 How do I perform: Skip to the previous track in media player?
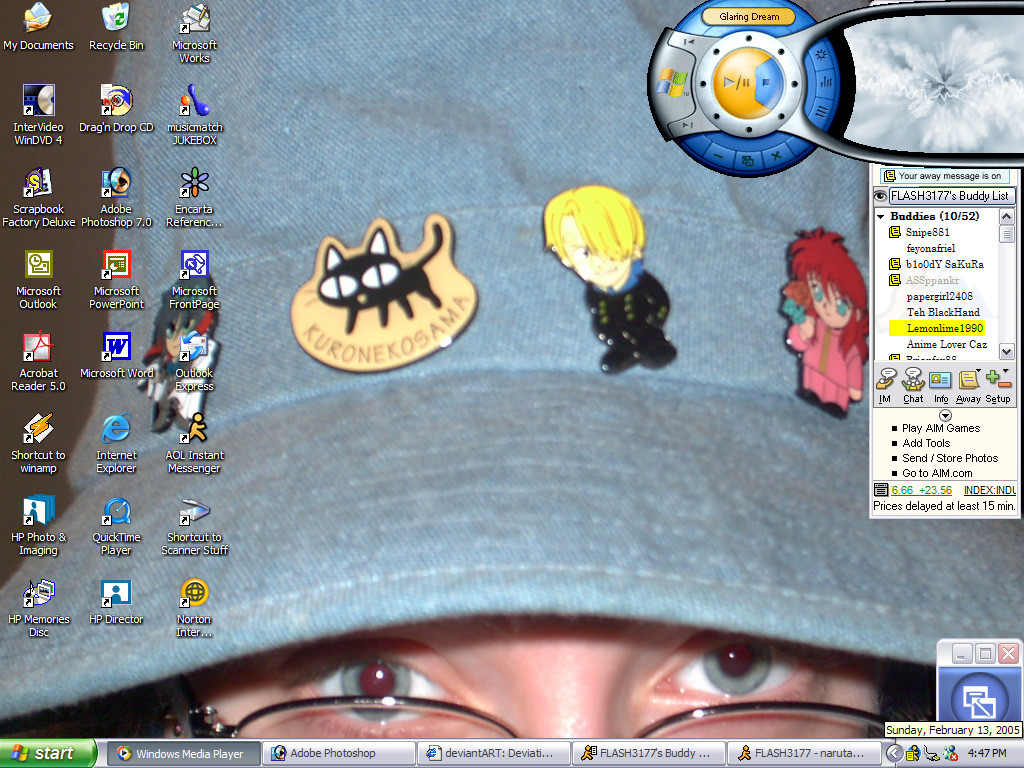pyautogui.click(x=688, y=42)
